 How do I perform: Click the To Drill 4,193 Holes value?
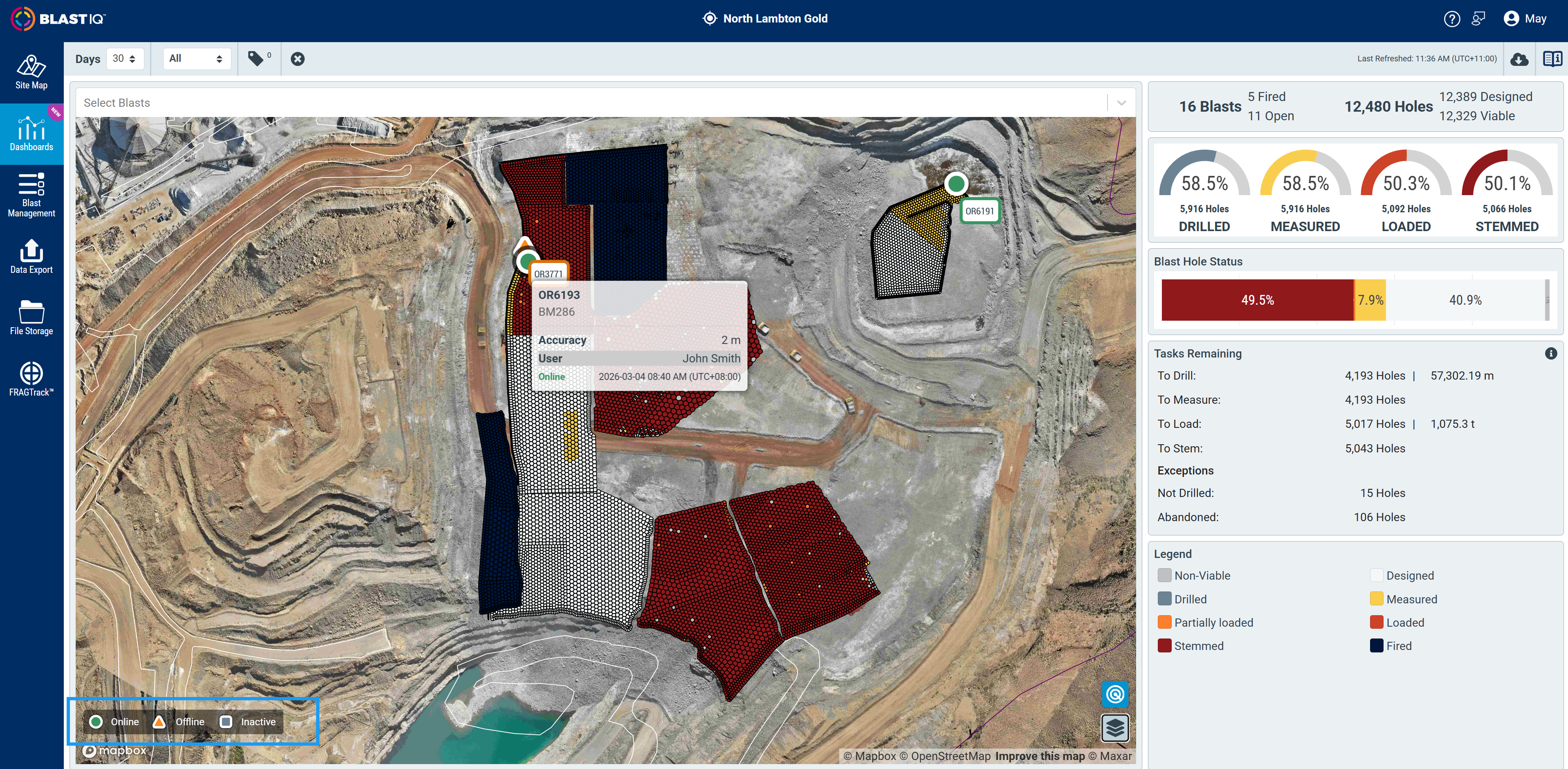click(x=1375, y=376)
